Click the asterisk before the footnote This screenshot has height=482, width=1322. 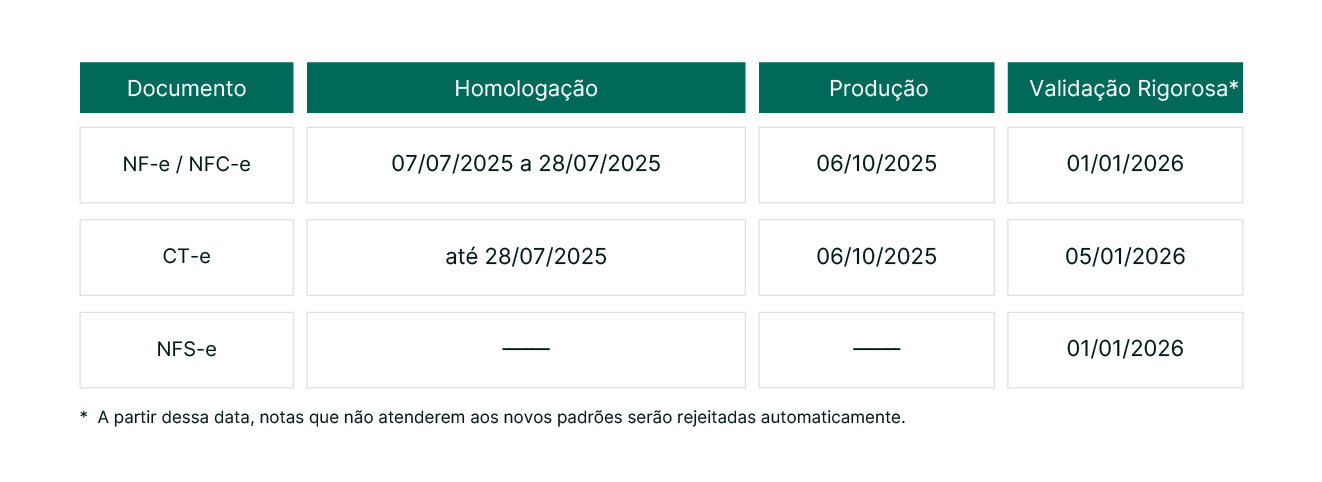pos(84,415)
